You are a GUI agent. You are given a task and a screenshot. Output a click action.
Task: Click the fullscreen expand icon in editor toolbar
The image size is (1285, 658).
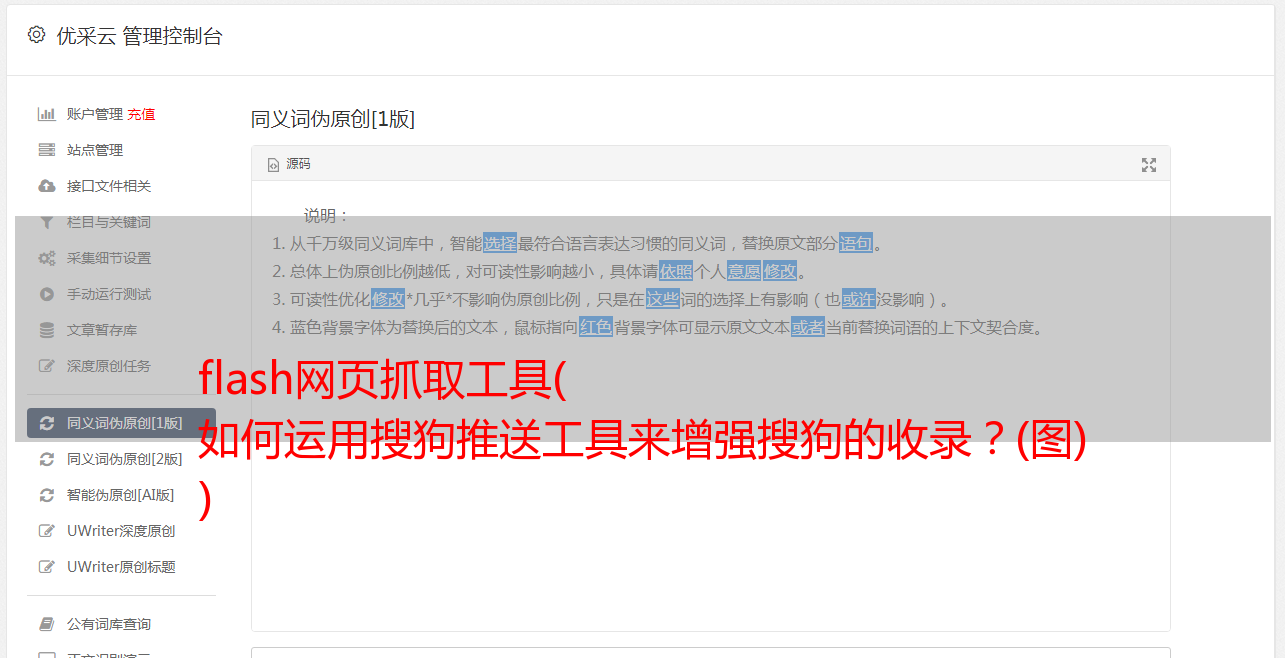(x=1149, y=165)
